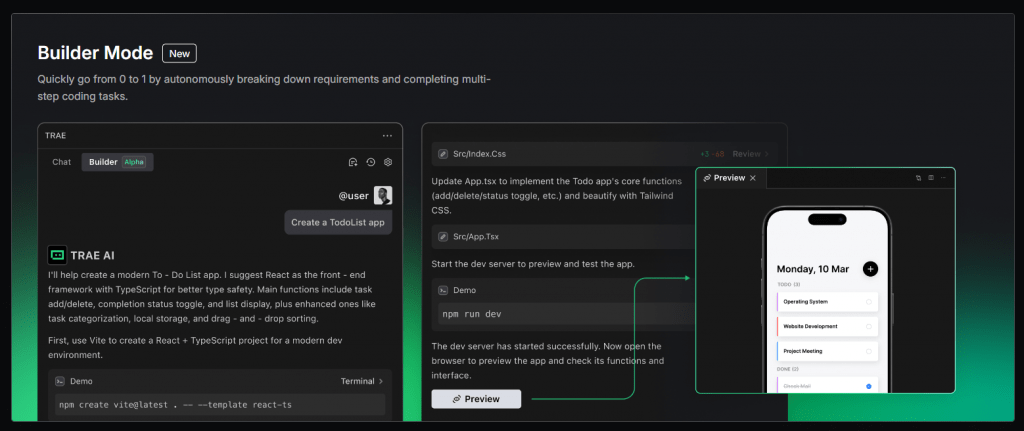
Task: Click the Create a TodoList app message
Action: click(338, 222)
